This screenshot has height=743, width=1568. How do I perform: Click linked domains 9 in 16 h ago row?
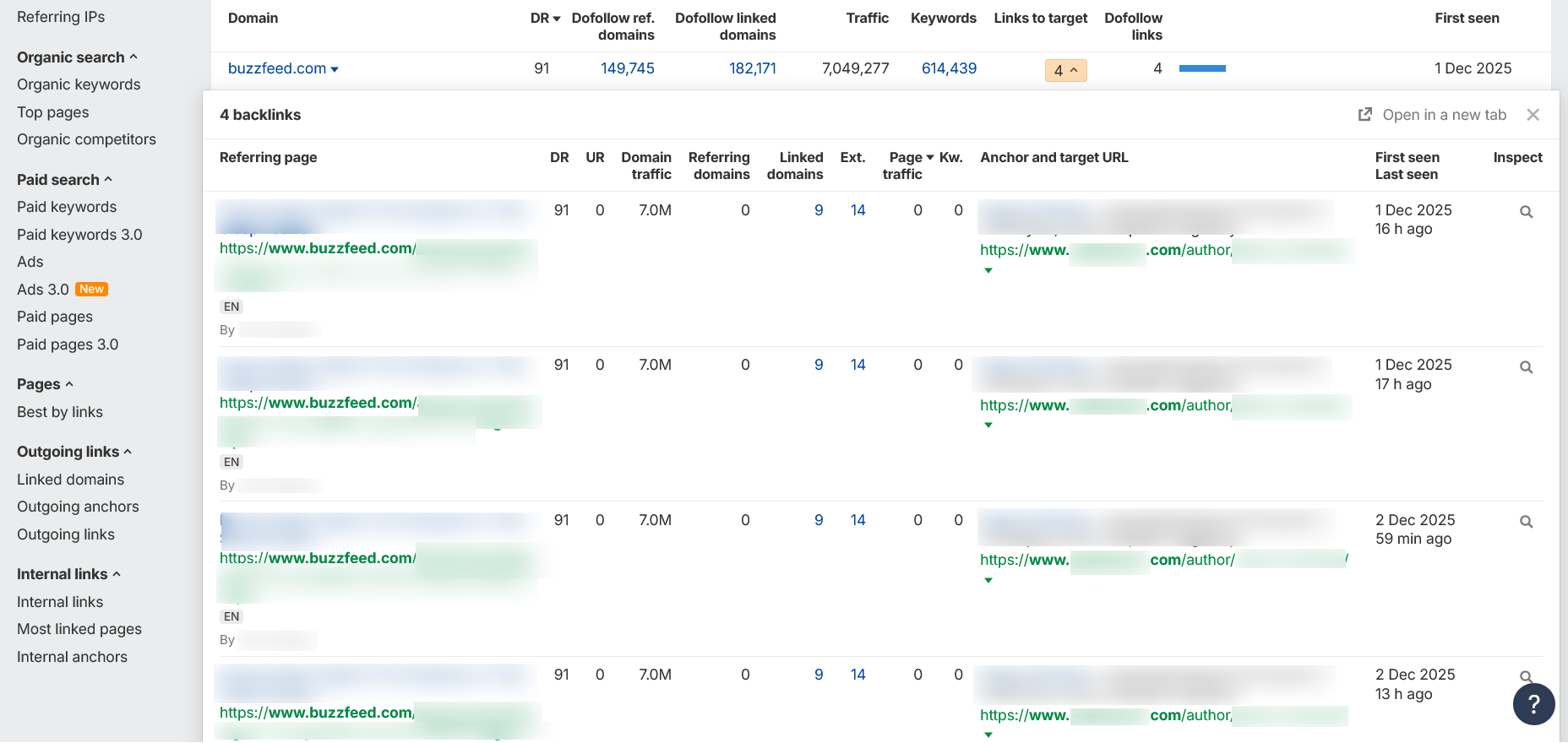pyautogui.click(x=819, y=210)
